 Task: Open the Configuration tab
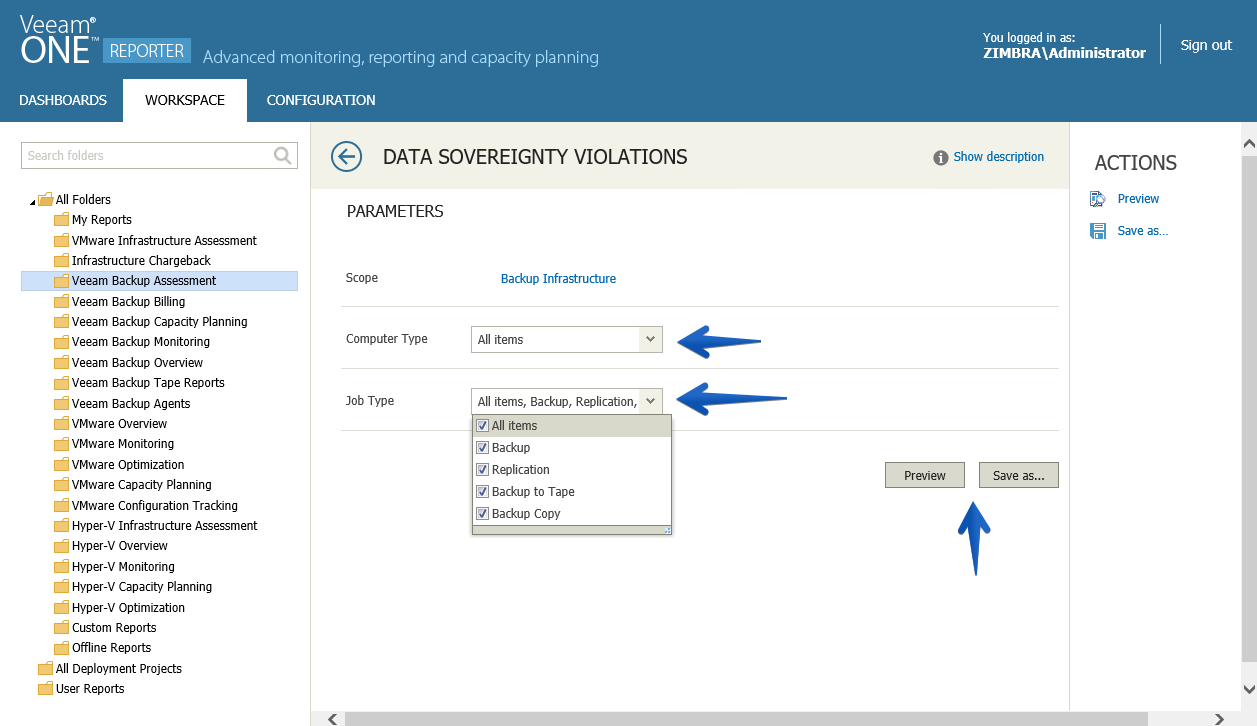coord(321,100)
